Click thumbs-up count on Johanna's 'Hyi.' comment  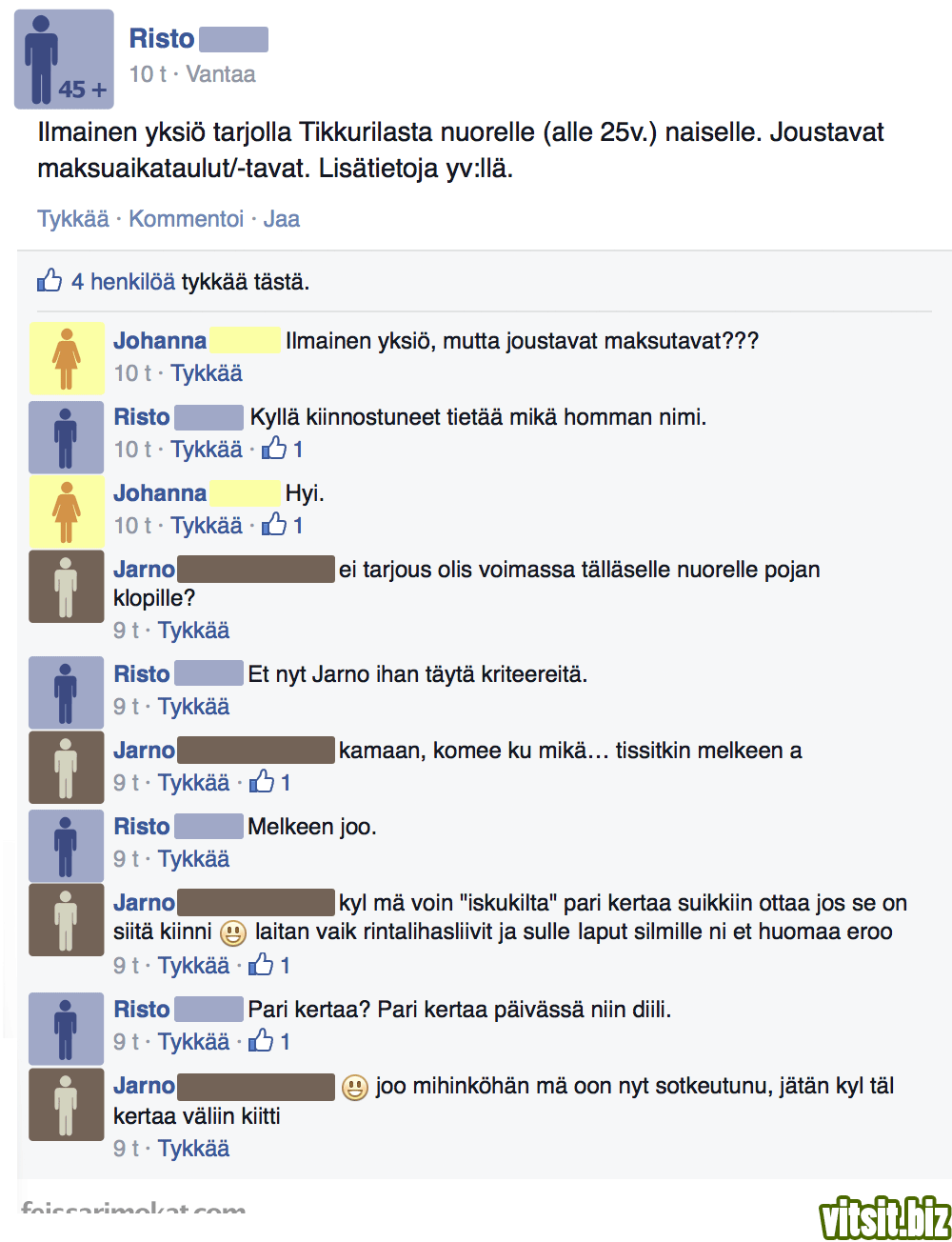283,525
